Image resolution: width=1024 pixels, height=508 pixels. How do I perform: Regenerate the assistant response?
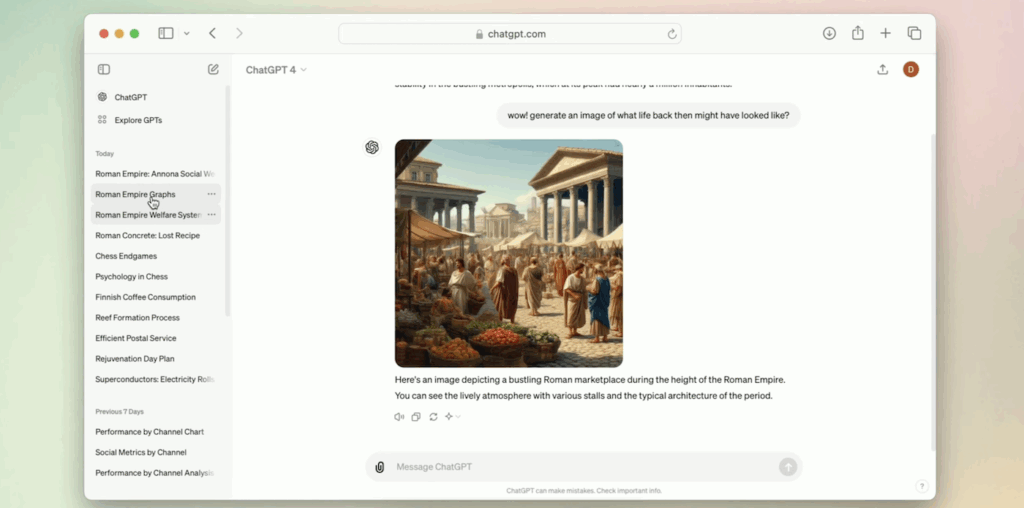(x=433, y=417)
